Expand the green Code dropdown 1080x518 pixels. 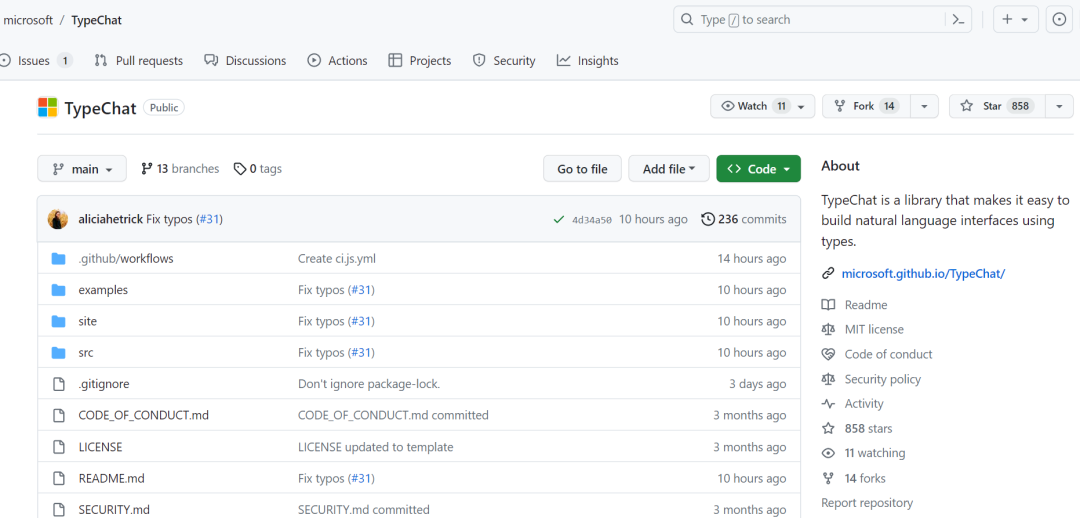(x=758, y=169)
